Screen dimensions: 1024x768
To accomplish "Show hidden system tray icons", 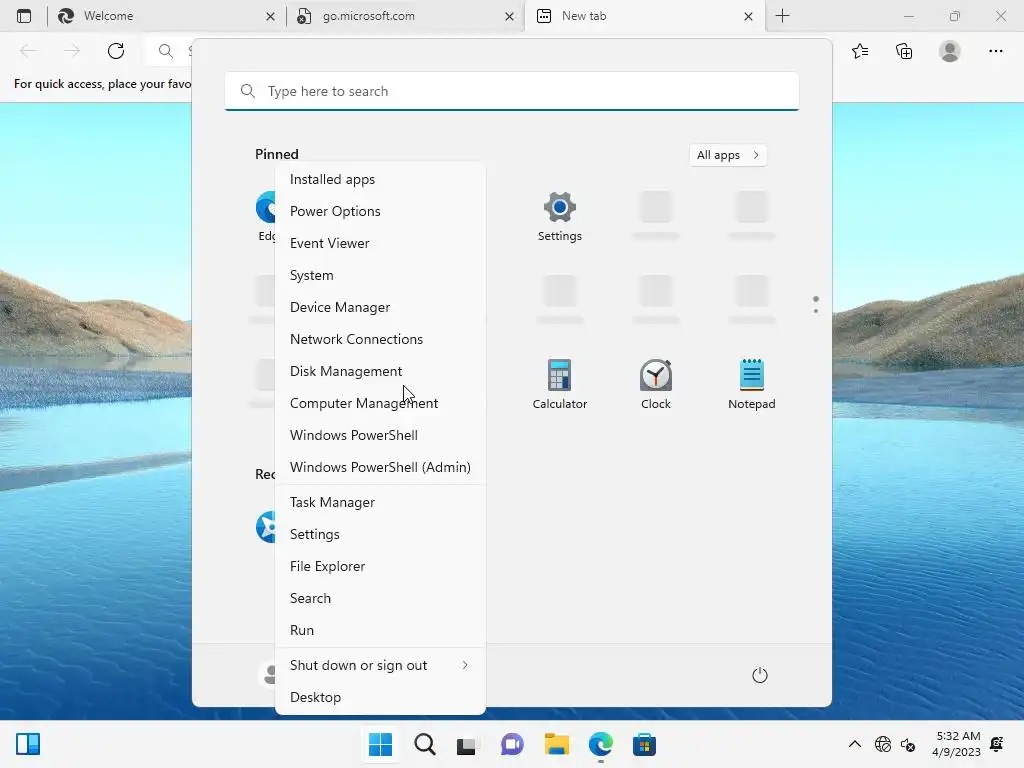I will coord(854,744).
